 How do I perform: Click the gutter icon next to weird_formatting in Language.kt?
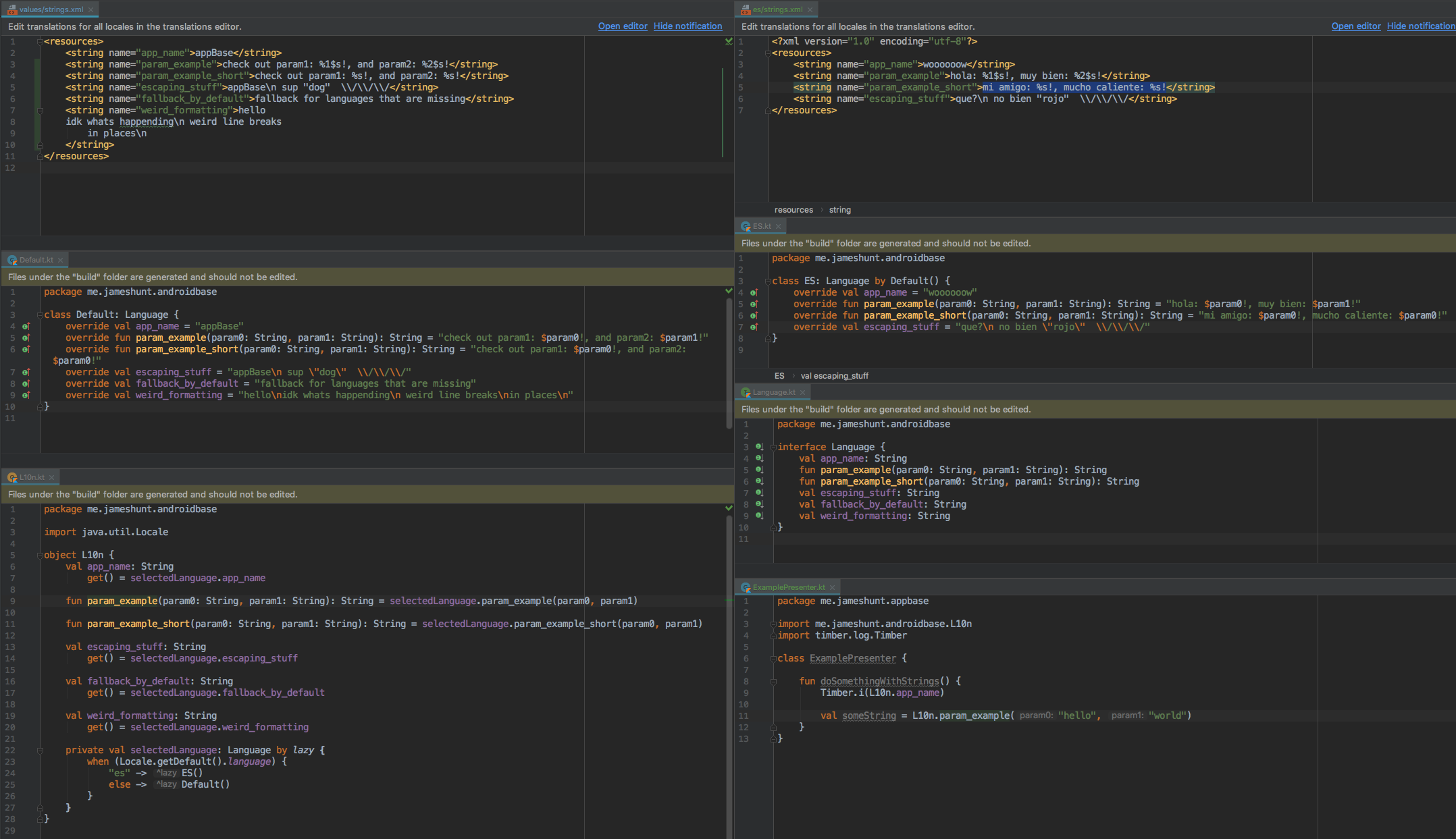759,516
